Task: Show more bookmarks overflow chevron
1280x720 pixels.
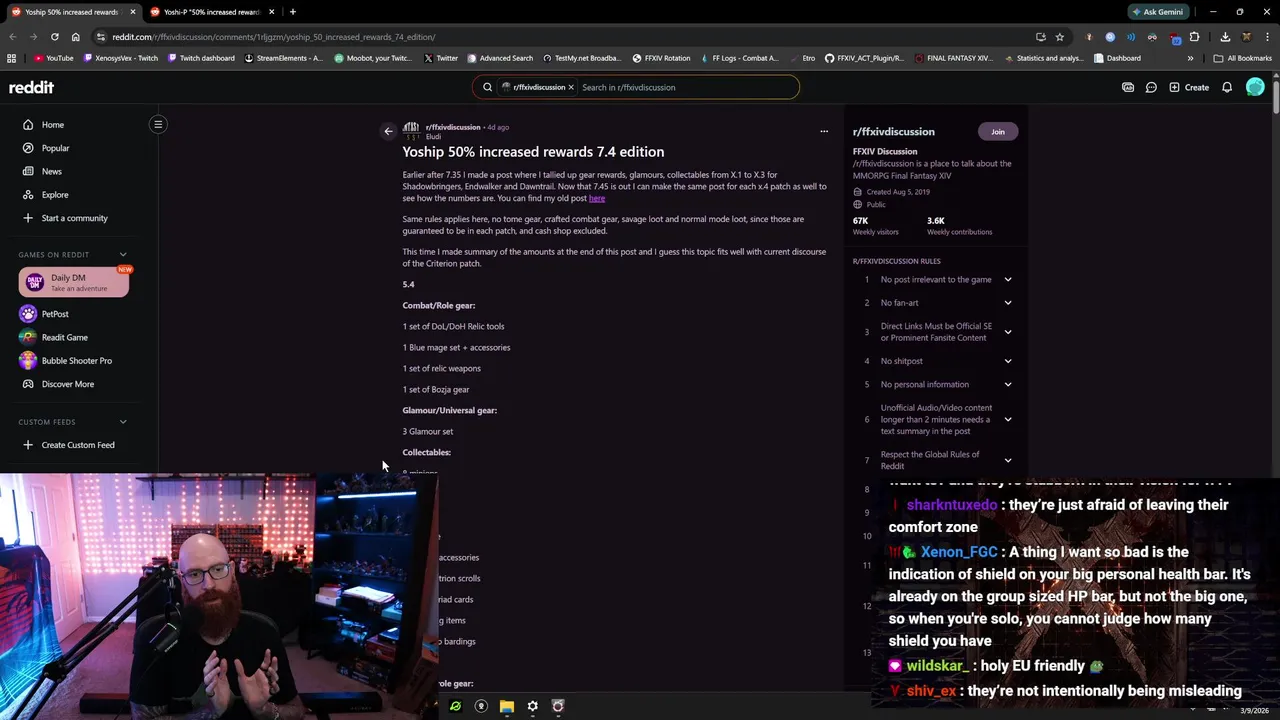Action: 1190,58
